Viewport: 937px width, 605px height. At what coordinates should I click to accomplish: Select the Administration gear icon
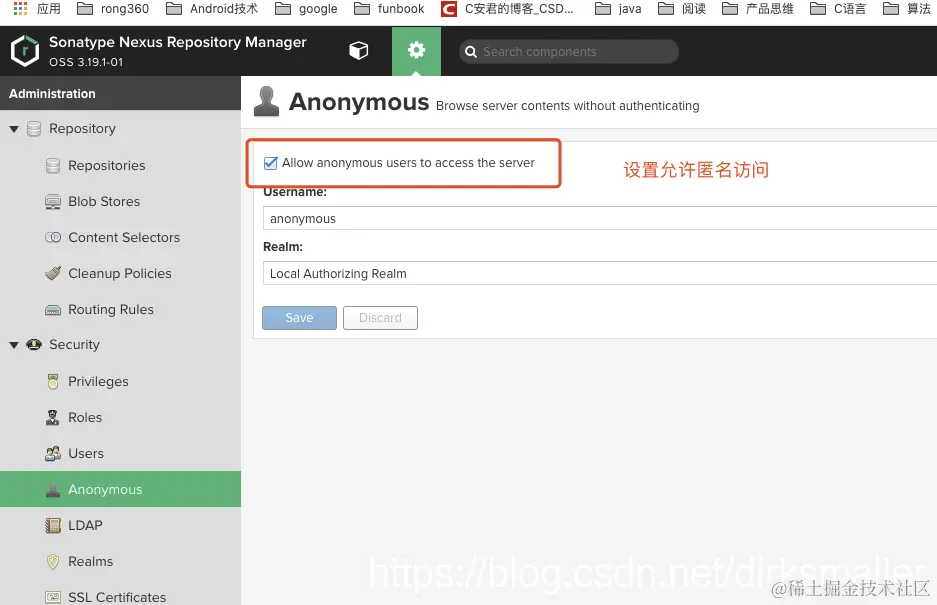[x=417, y=50]
